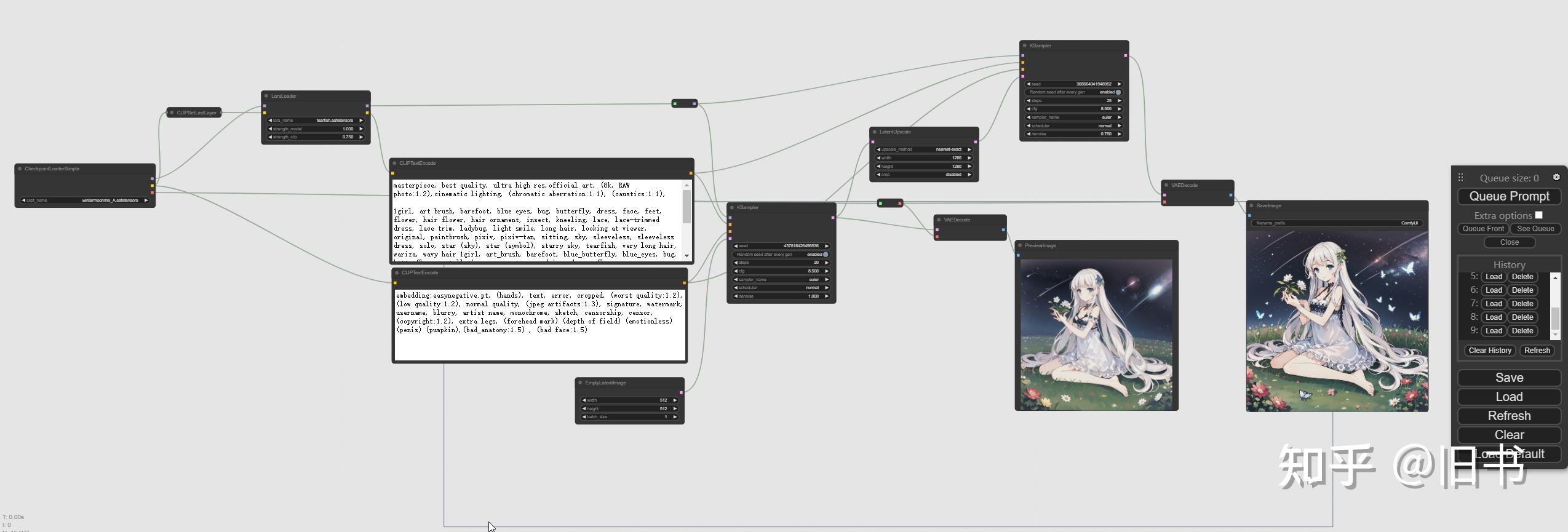This screenshot has width=1568, height=532.
Task: Click the Clear History button
Action: (1490, 351)
